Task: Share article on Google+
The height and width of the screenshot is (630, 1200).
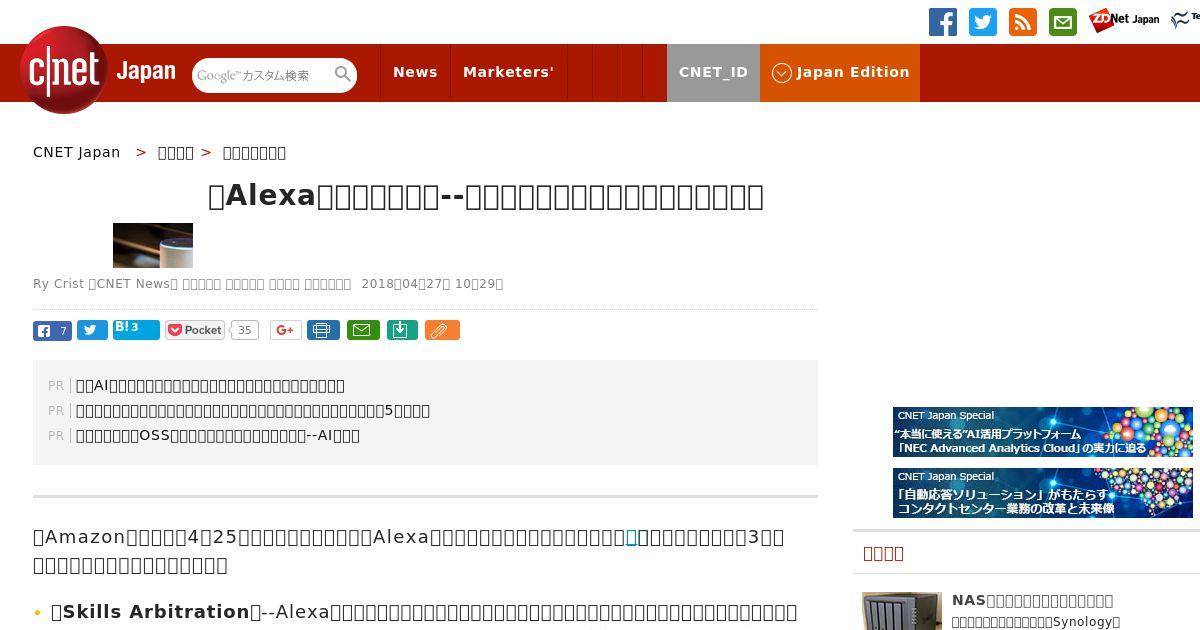Action: [285, 330]
